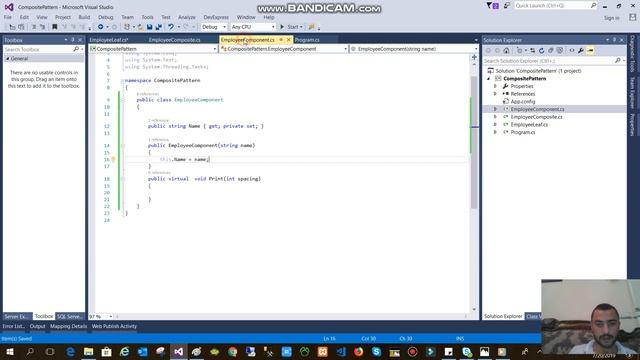640x360 pixels.
Task: Click the Toolbox search magnifier icon
Action: [x=76, y=49]
